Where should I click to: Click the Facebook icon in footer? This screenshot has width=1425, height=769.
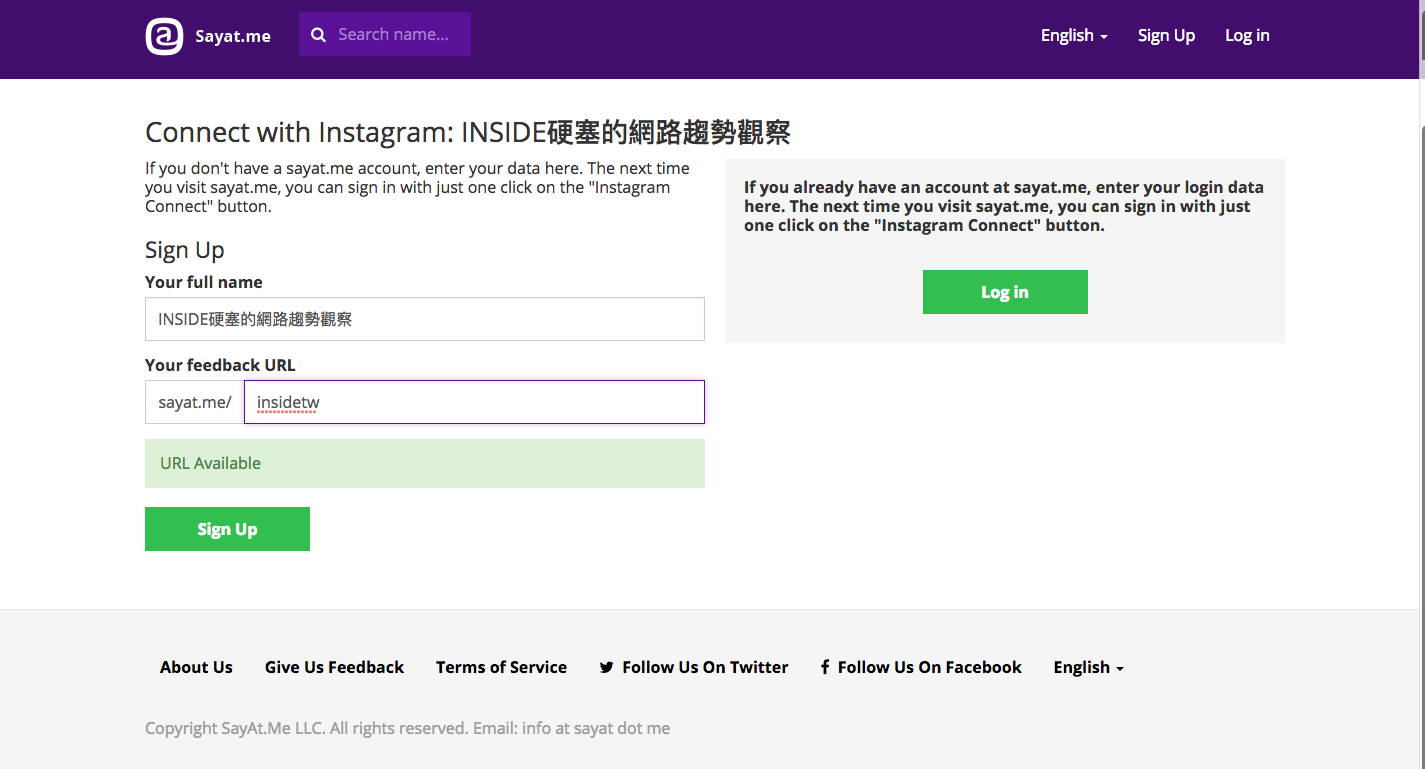coord(825,667)
